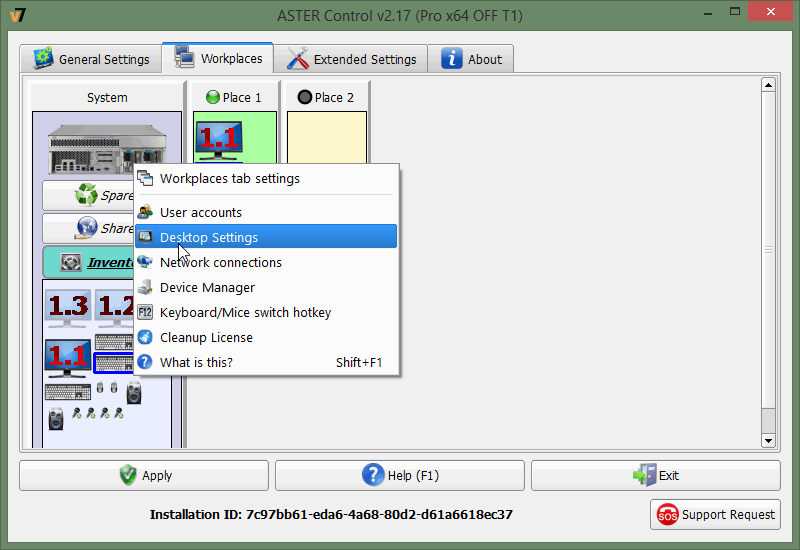Click the Place 2 dark status indicator
Screen dimensions: 800x550
point(304,98)
